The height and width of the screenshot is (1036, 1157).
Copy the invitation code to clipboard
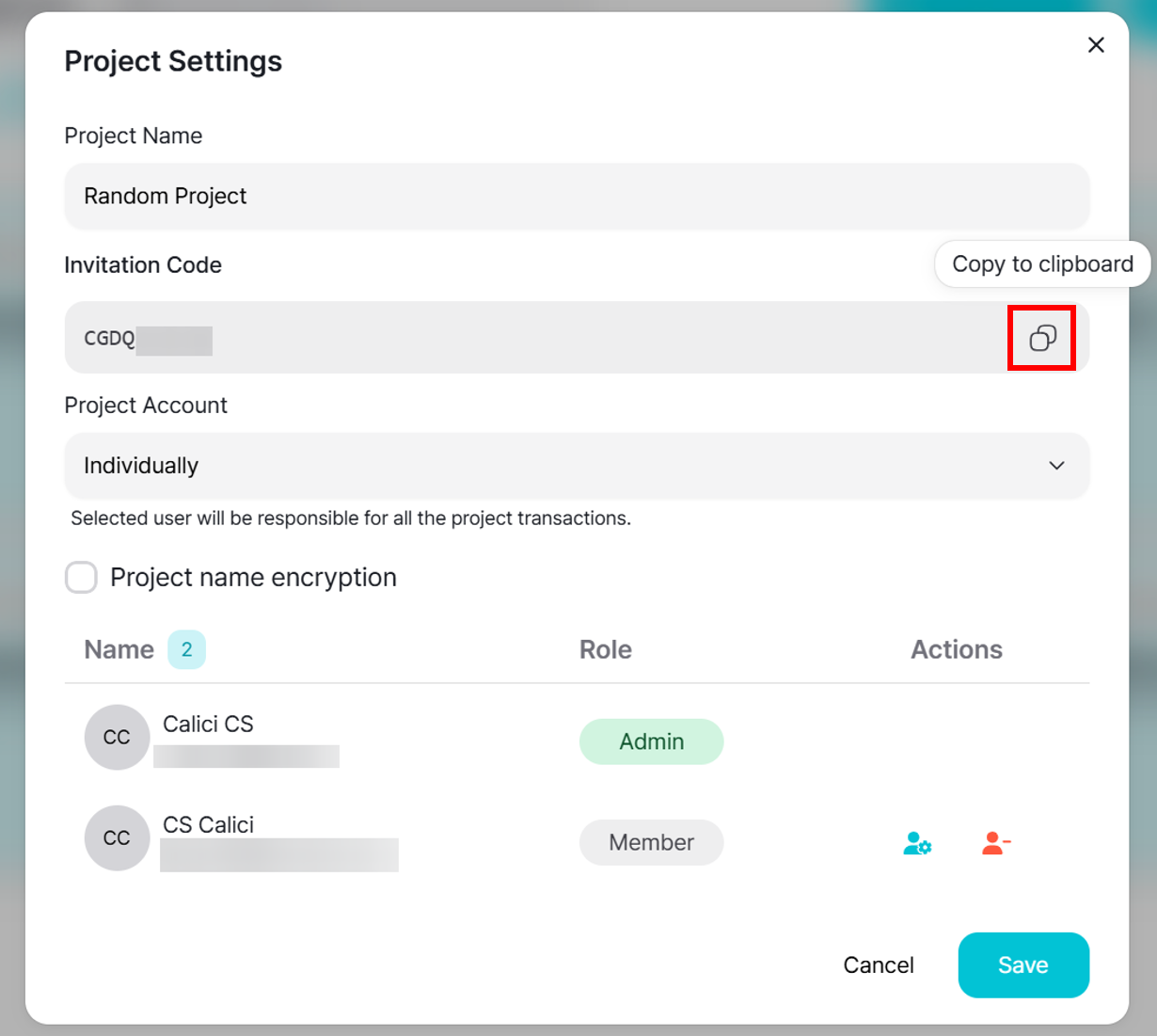pos(1042,338)
